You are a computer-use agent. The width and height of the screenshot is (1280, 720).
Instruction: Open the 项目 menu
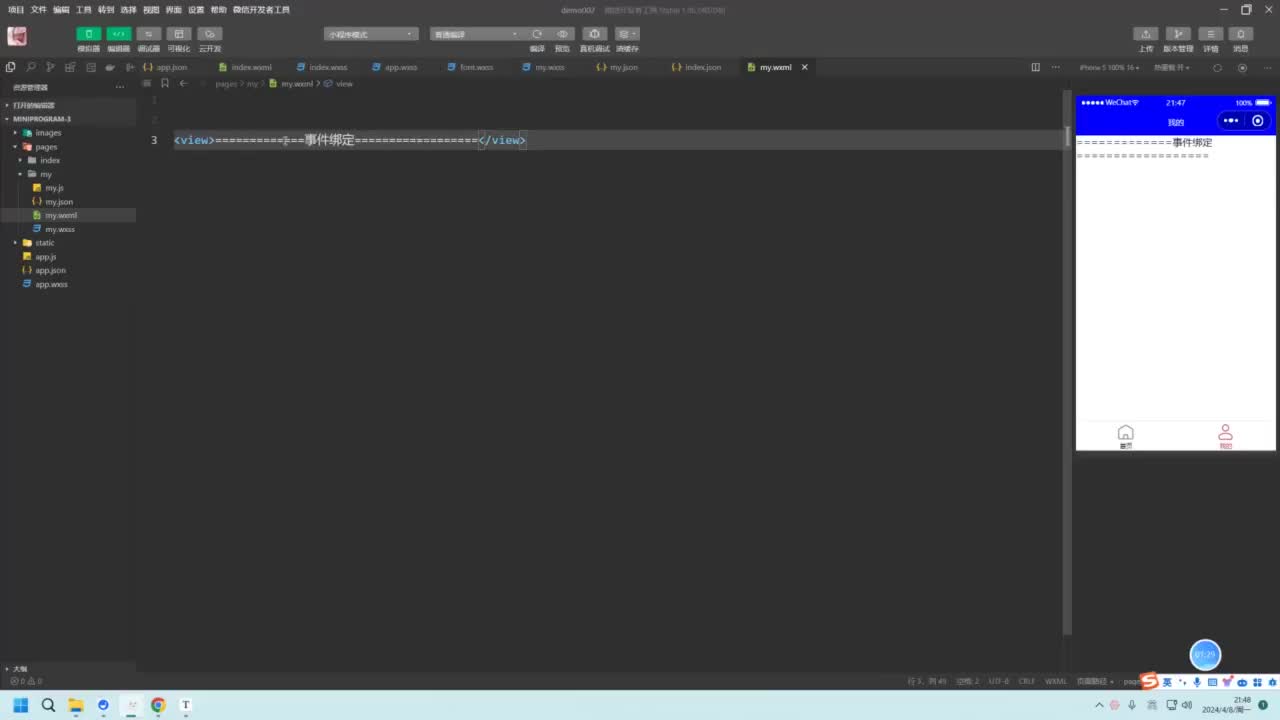pyautogui.click(x=16, y=10)
